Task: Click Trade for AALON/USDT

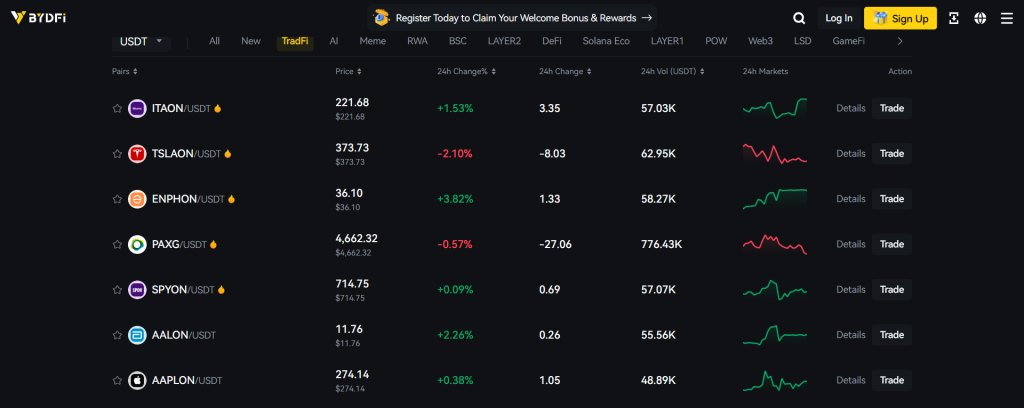Action: point(891,334)
